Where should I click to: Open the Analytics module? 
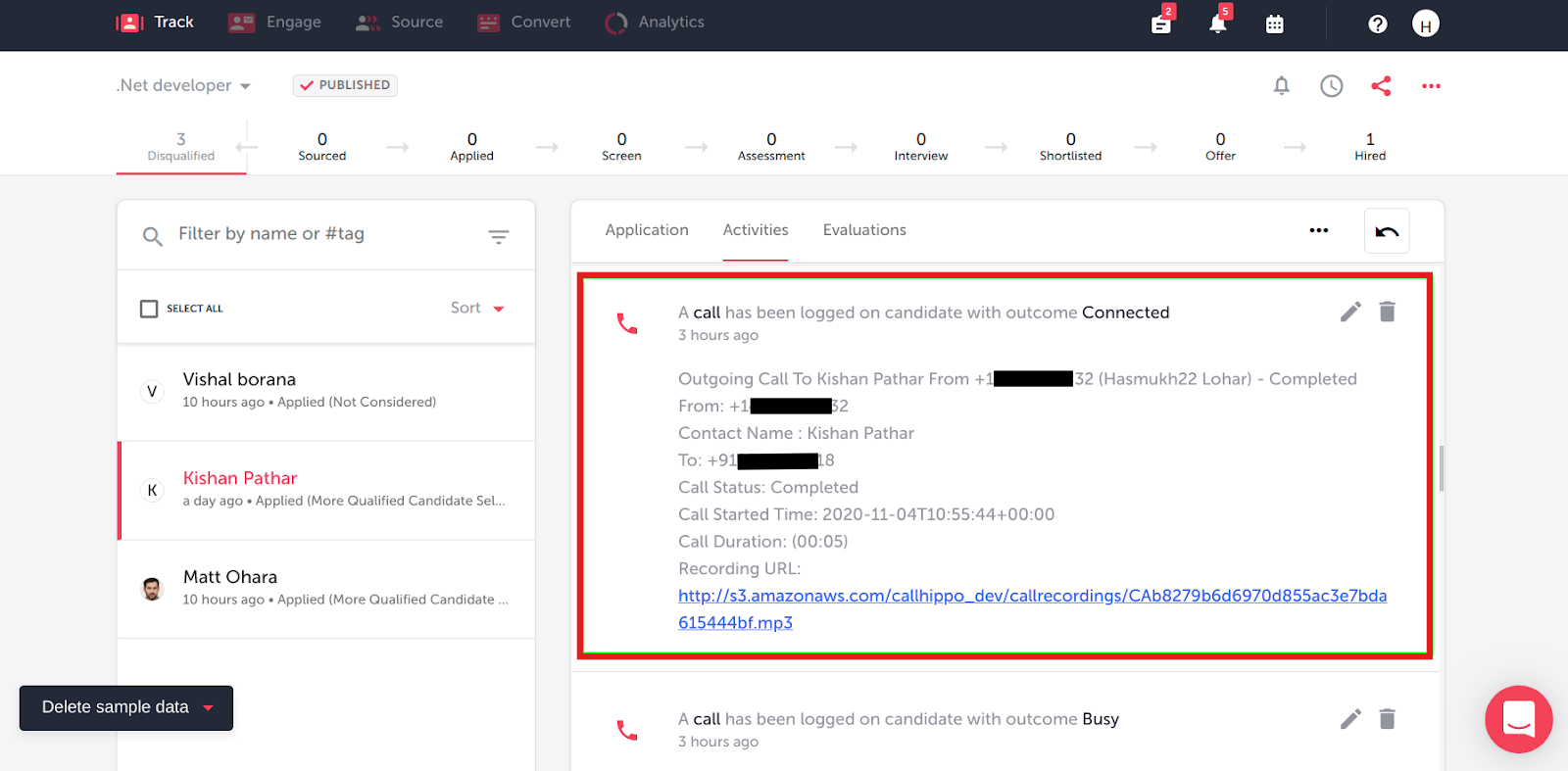pos(655,23)
